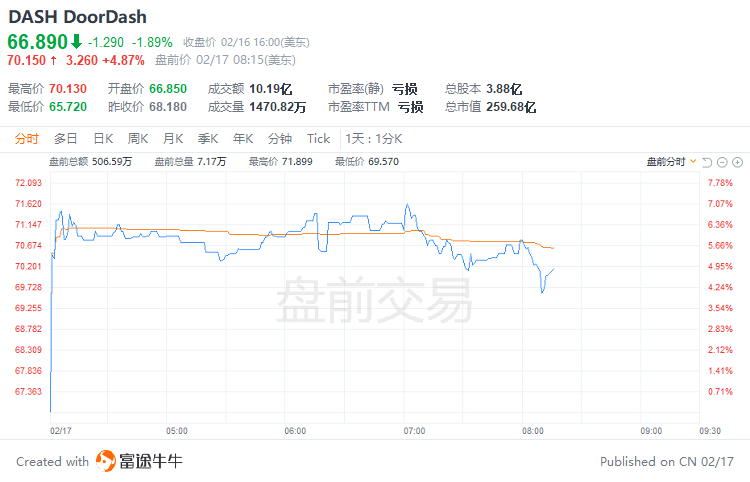750x482 pixels.
Task: Open the 盘前分时 session dropdown
Action: pyautogui.click(x=671, y=162)
